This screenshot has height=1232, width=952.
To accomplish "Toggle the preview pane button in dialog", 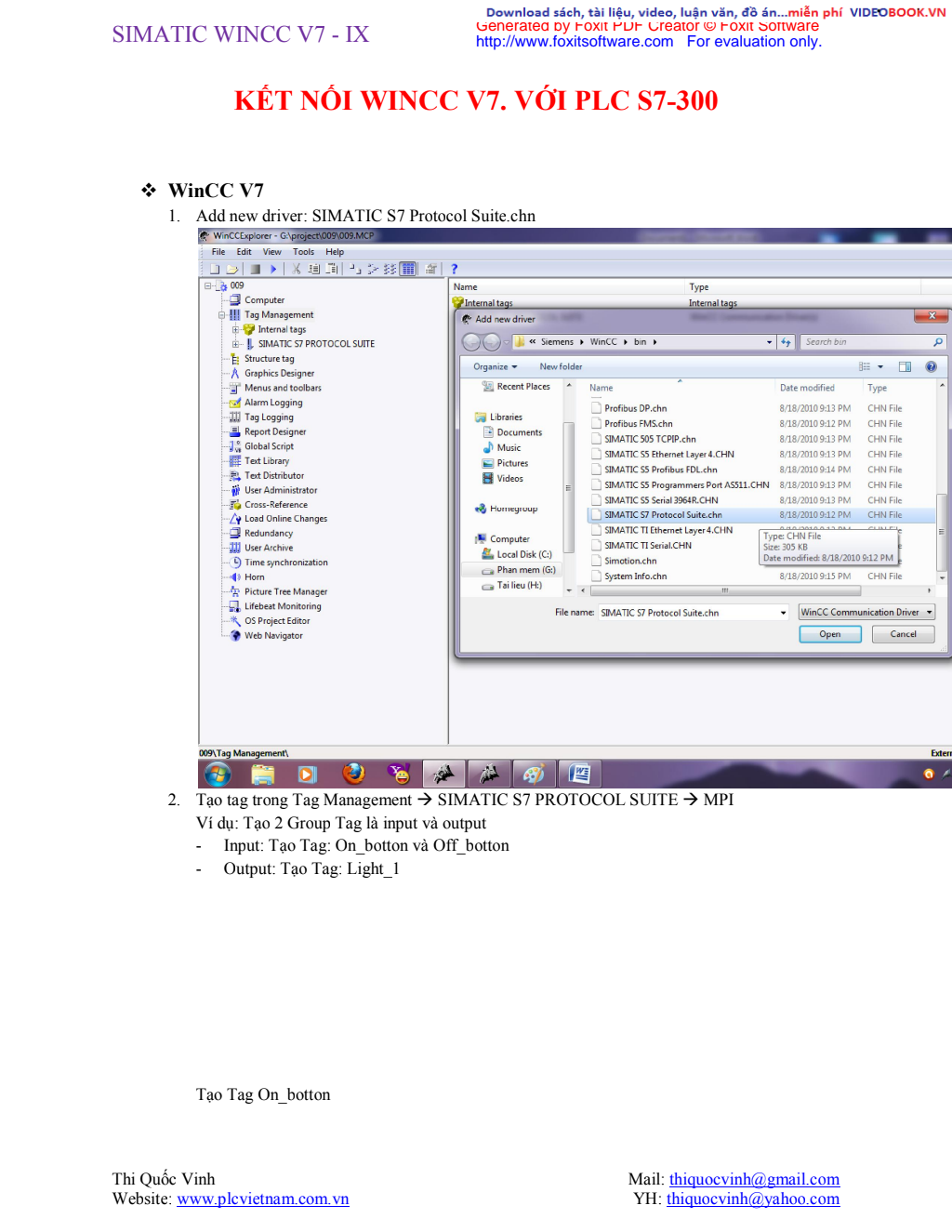I will 905,367.
